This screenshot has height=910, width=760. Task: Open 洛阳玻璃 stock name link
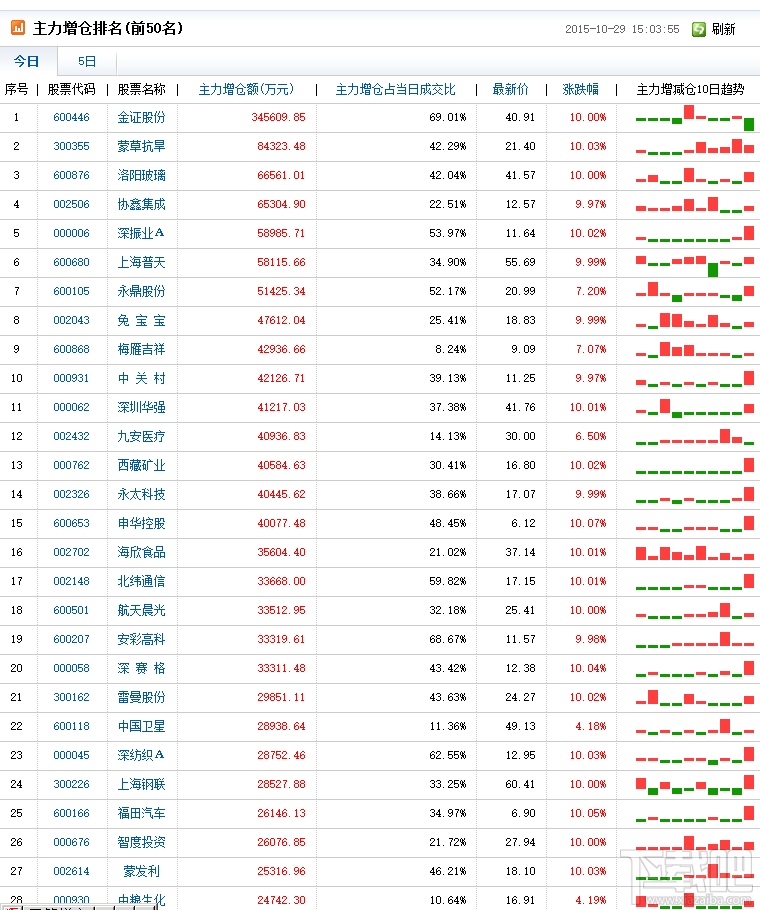142,175
